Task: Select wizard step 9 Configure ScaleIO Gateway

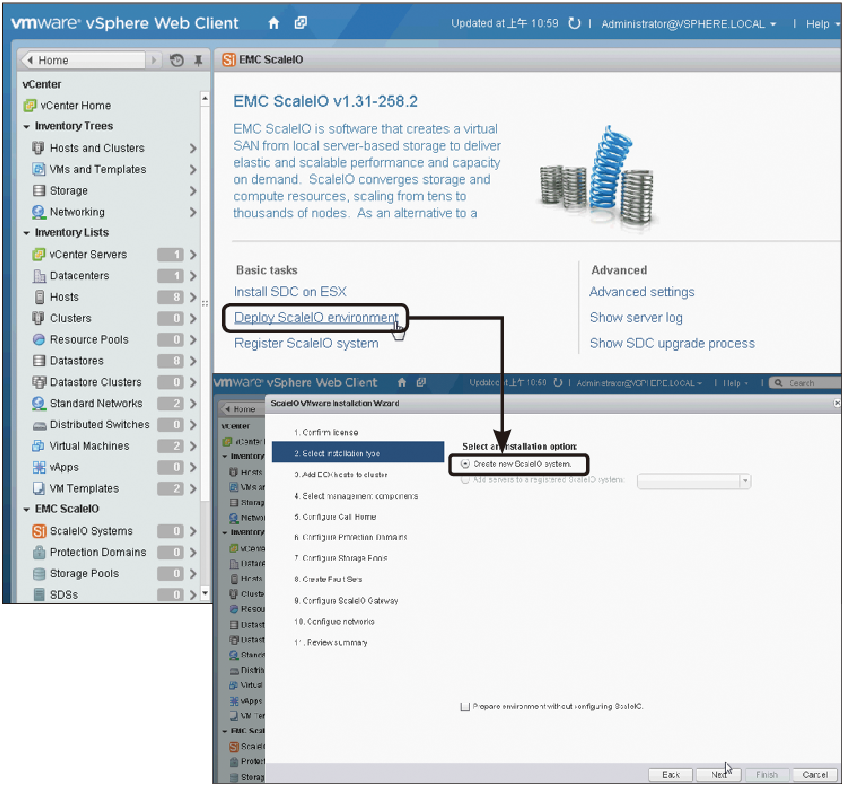Action: pyautogui.click(x=346, y=600)
